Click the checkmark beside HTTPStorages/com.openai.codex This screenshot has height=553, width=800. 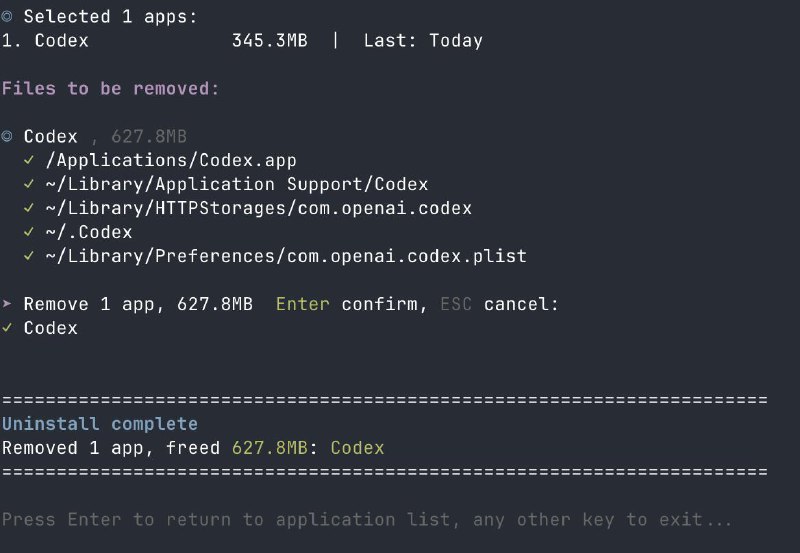pos(29,208)
